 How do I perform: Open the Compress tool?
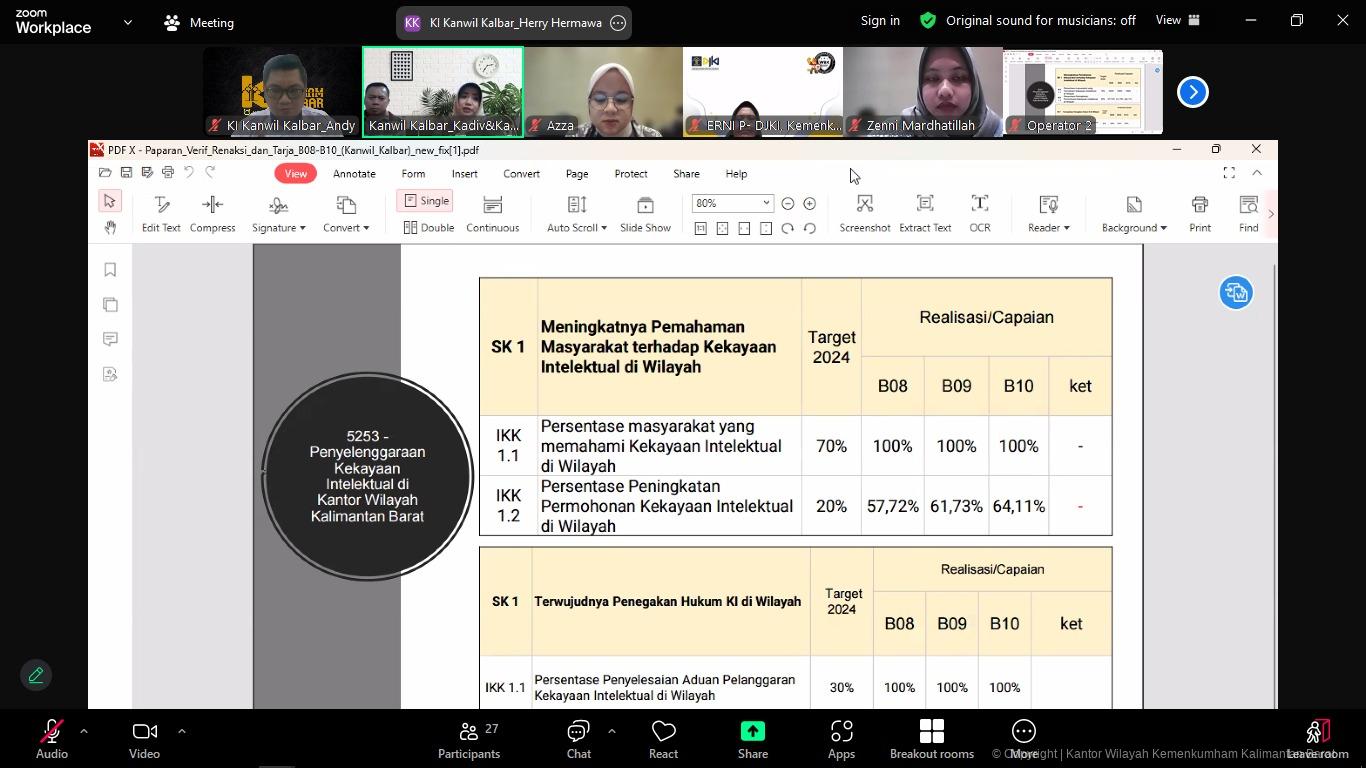coord(212,213)
